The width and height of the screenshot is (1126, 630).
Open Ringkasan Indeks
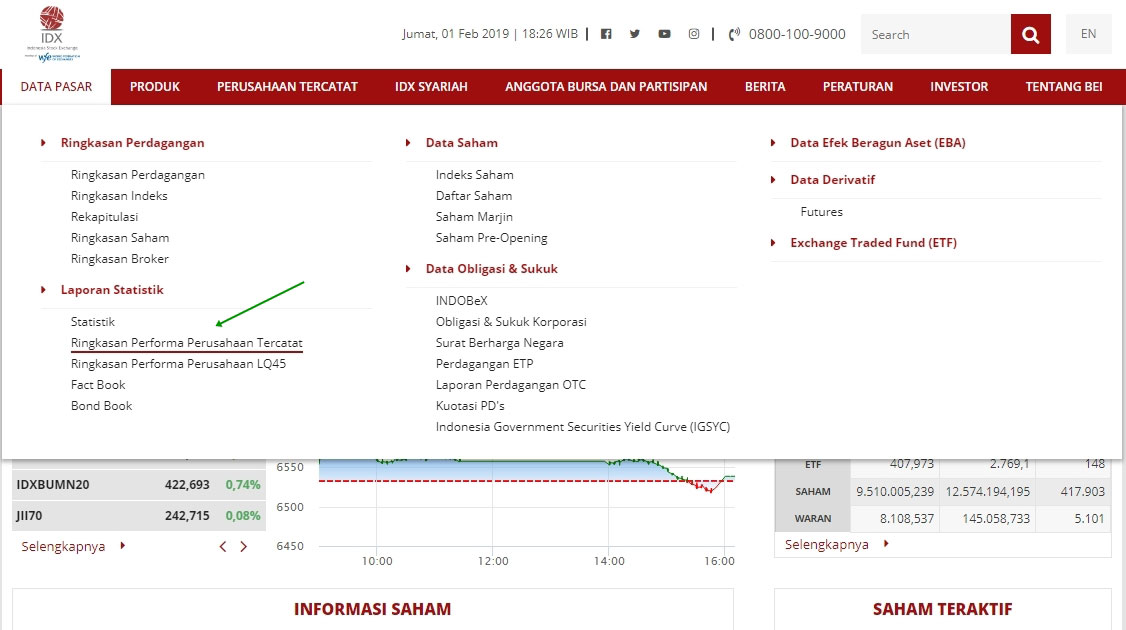pos(119,195)
